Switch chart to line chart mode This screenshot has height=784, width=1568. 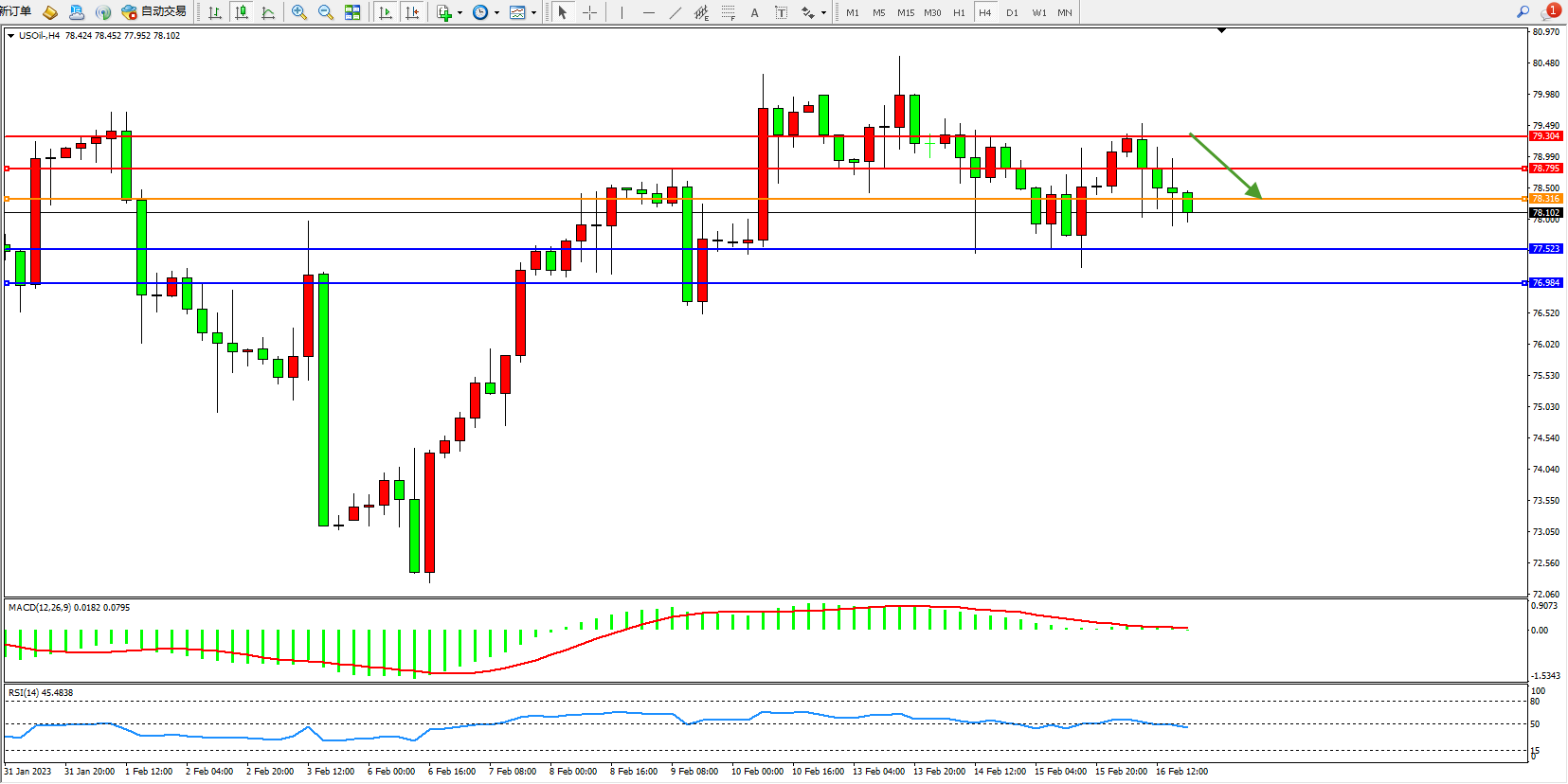click(x=268, y=12)
